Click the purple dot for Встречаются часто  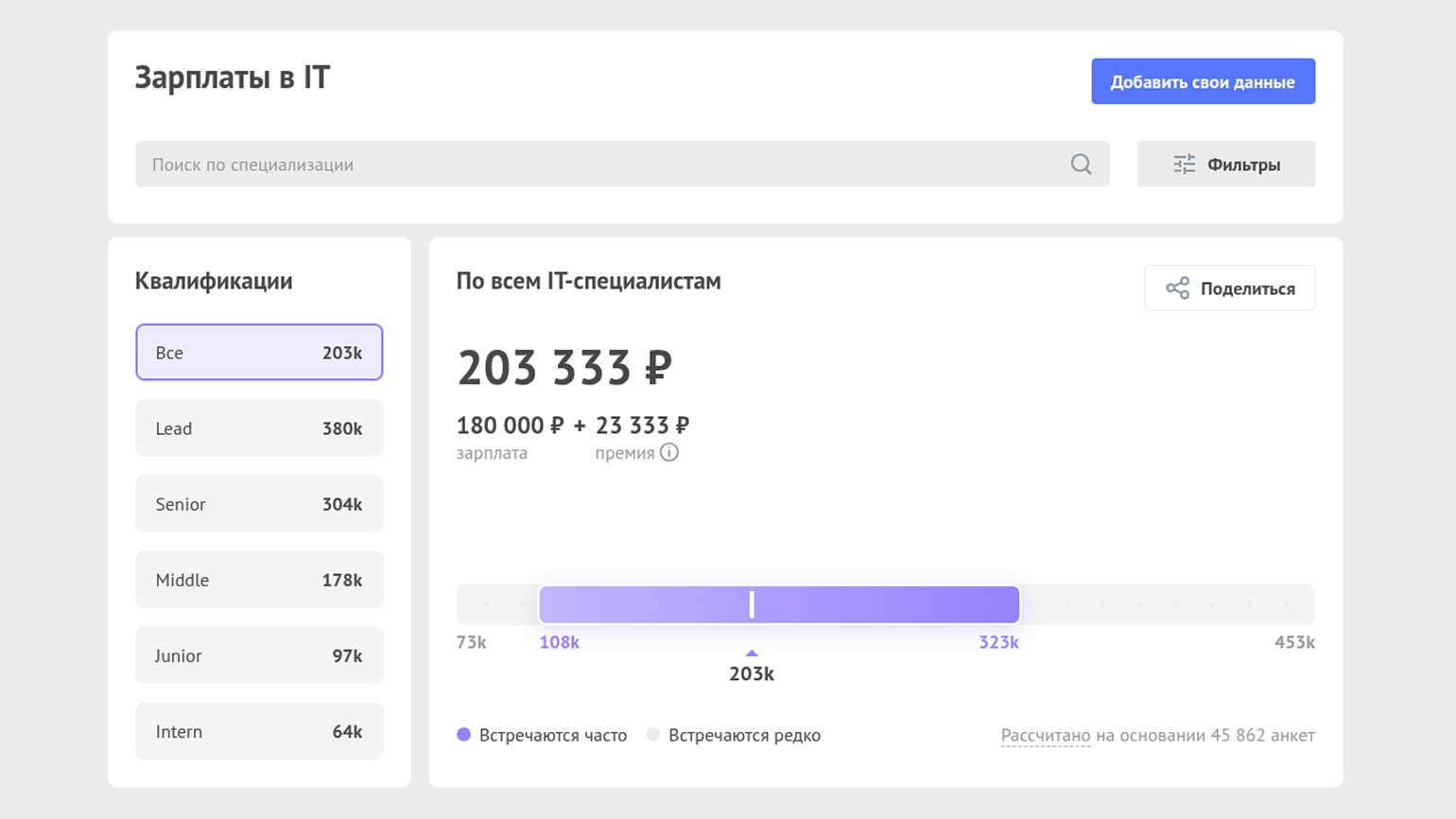coord(464,735)
